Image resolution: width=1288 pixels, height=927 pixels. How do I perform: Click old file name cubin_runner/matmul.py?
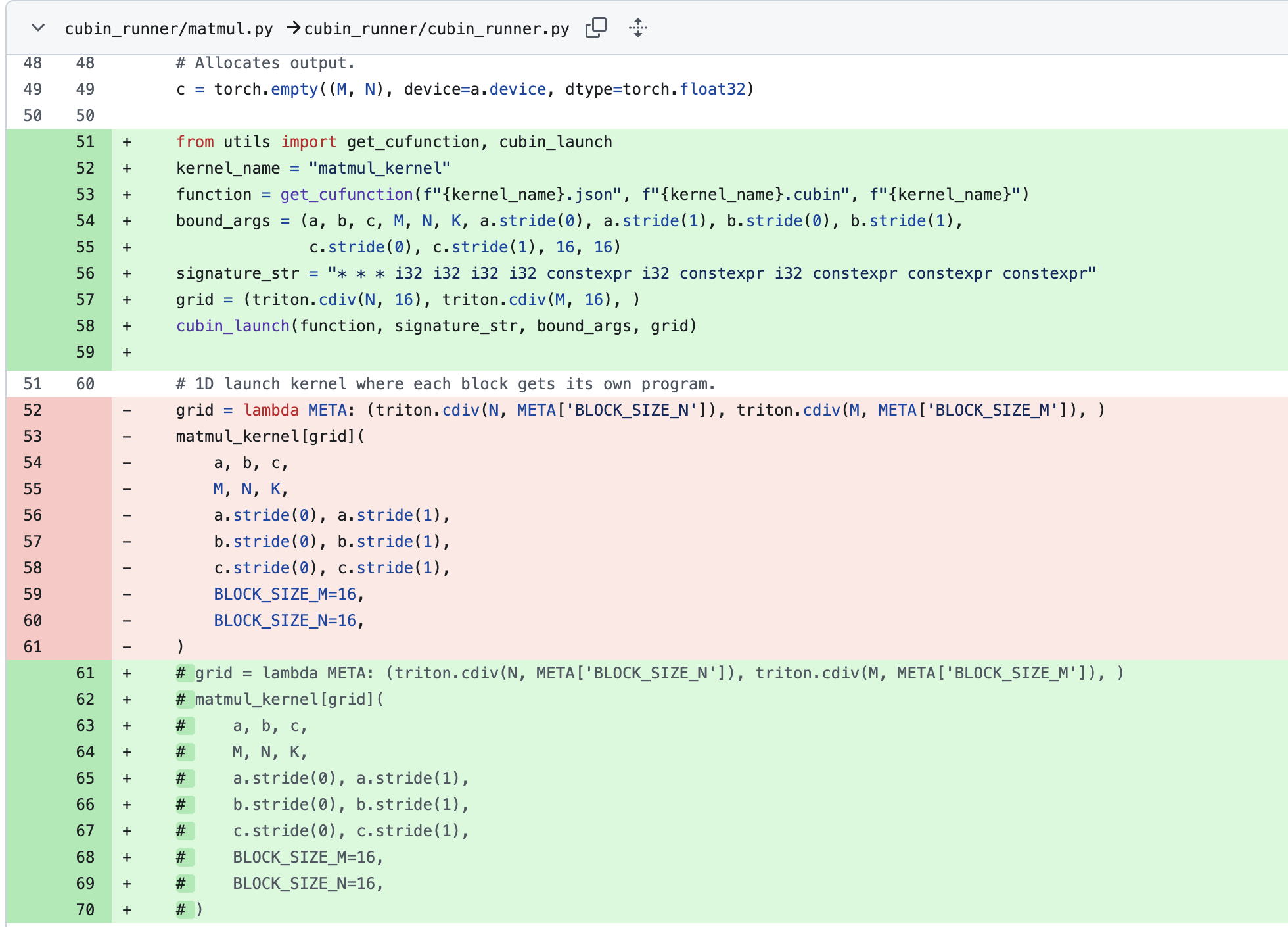point(168,29)
